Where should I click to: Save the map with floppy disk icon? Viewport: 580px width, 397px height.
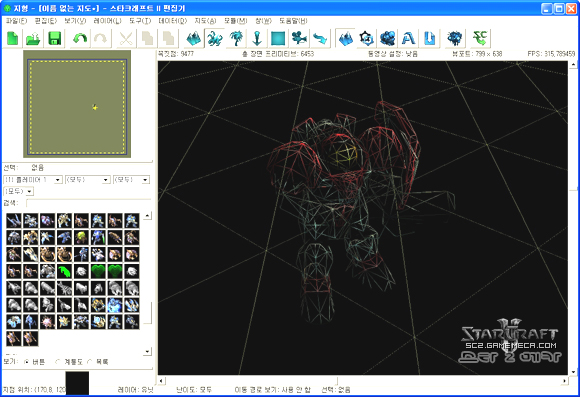coord(54,38)
